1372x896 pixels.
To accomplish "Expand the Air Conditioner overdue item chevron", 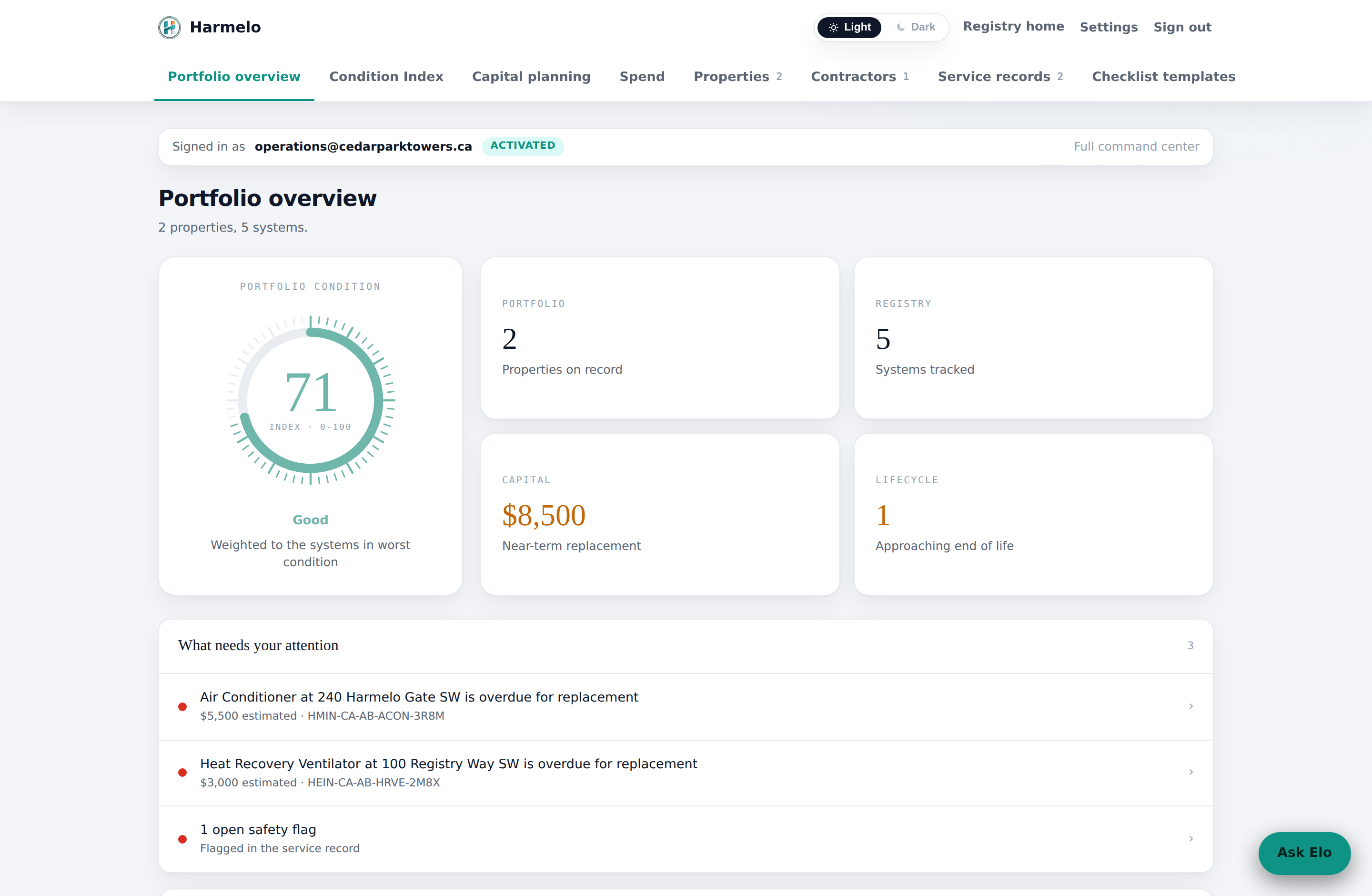I will tap(1190, 706).
